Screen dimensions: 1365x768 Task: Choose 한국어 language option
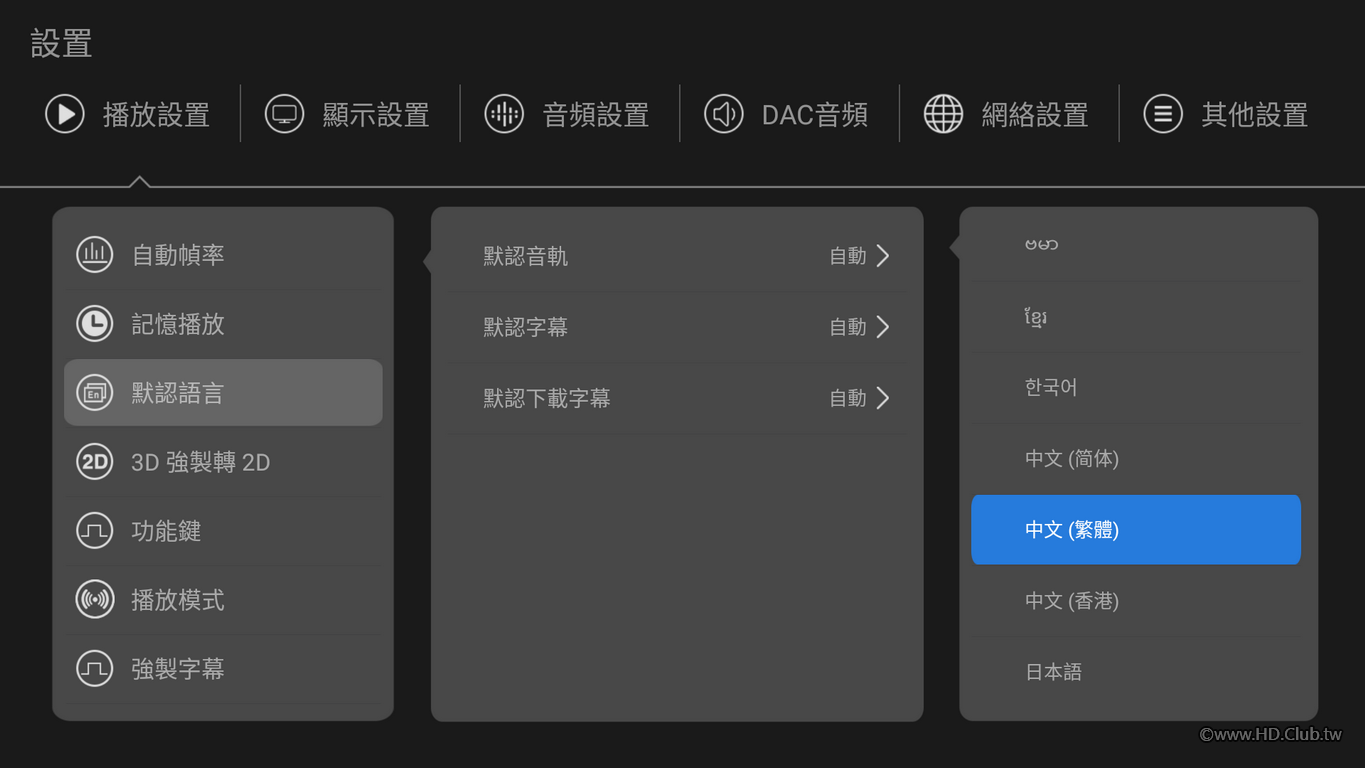(1136, 387)
